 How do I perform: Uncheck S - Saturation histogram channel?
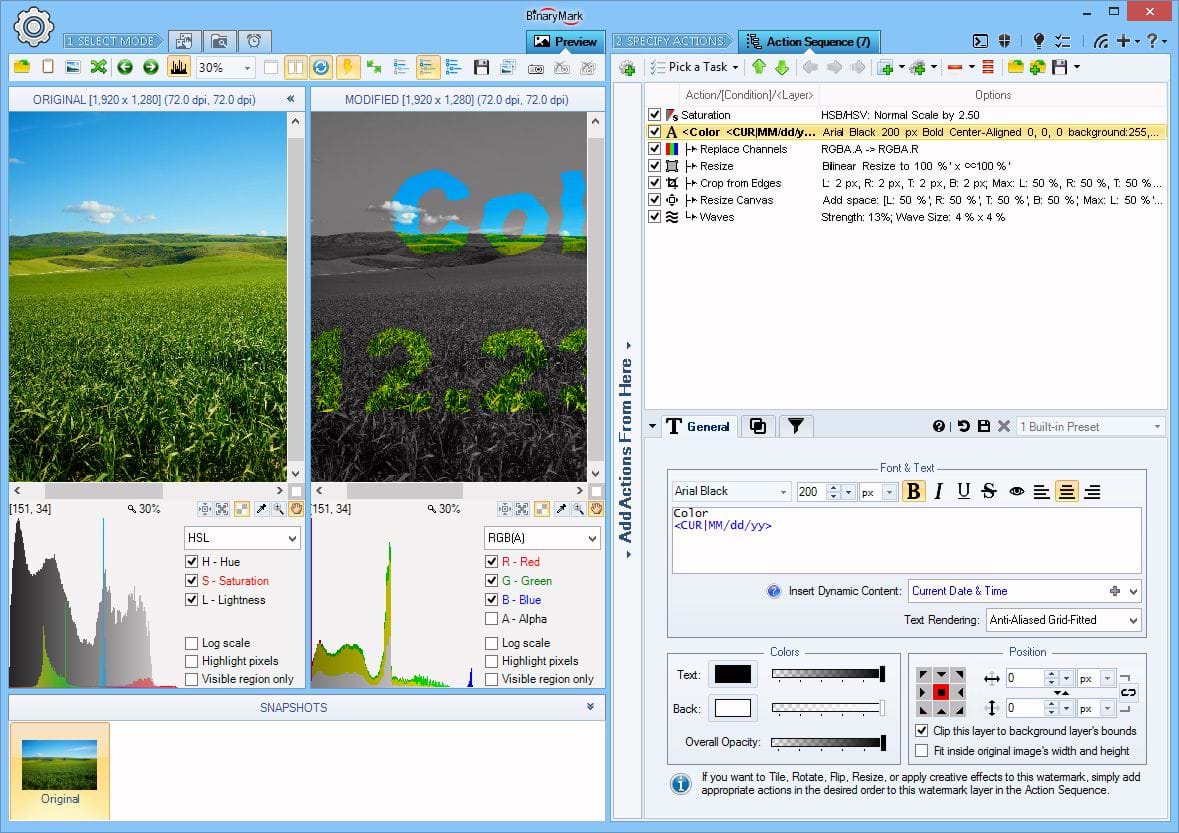point(192,581)
